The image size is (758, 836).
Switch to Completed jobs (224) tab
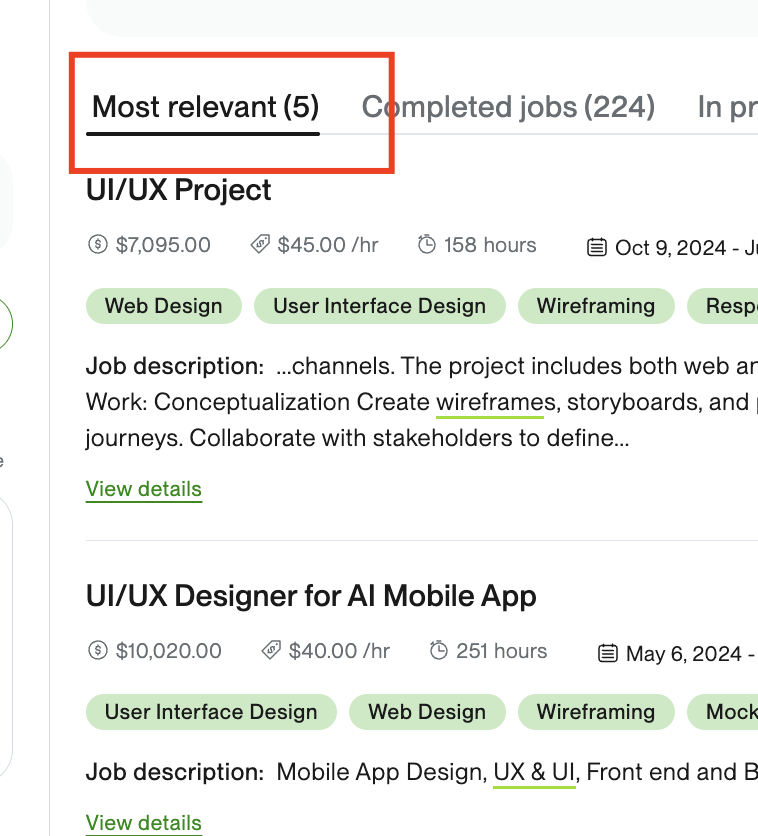click(x=508, y=107)
